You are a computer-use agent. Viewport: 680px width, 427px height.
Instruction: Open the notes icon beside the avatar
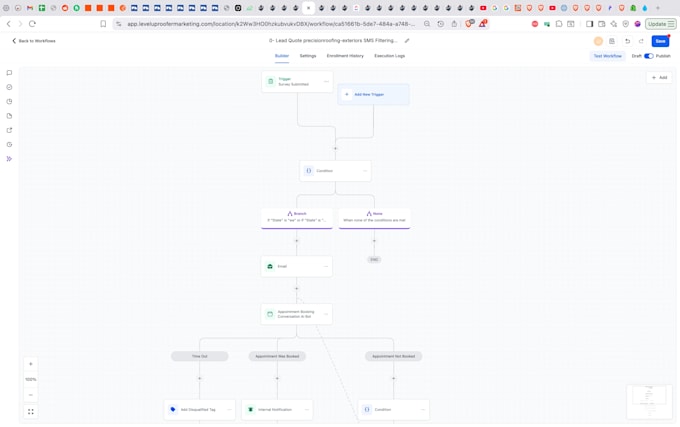(x=612, y=41)
